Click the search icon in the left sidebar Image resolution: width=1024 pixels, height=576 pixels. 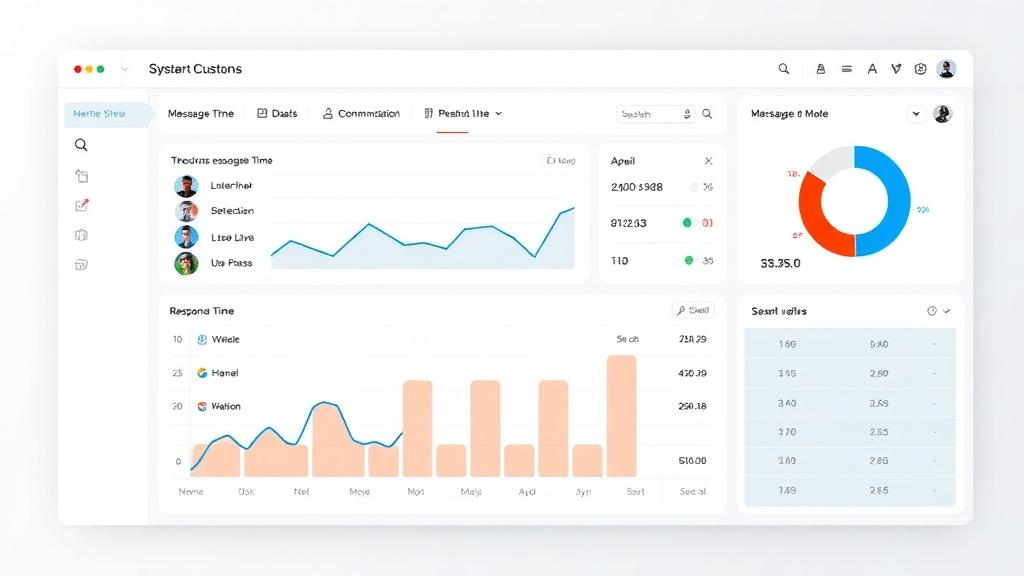tap(81, 145)
